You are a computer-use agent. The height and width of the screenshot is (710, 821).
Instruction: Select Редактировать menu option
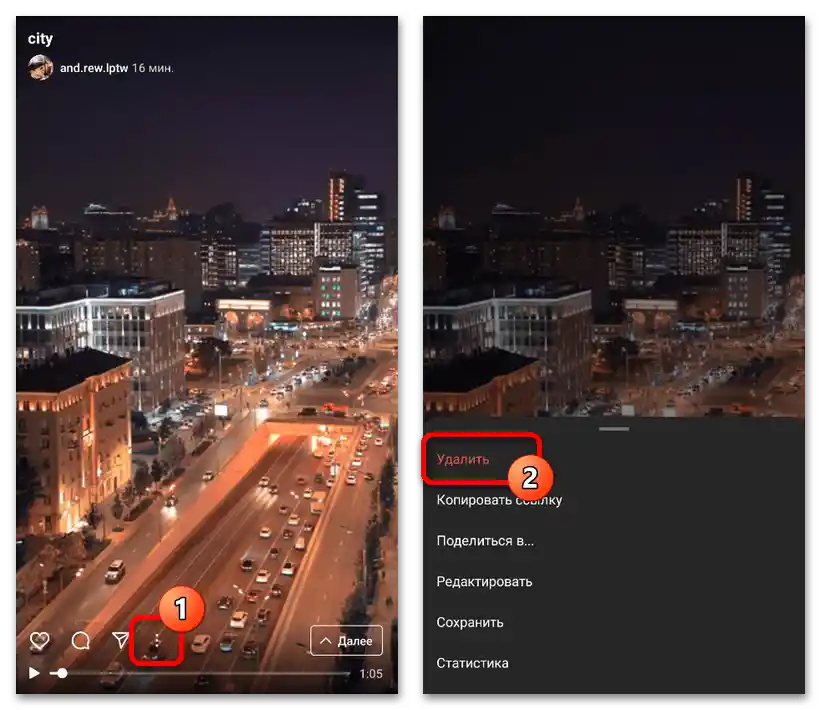(x=484, y=582)
